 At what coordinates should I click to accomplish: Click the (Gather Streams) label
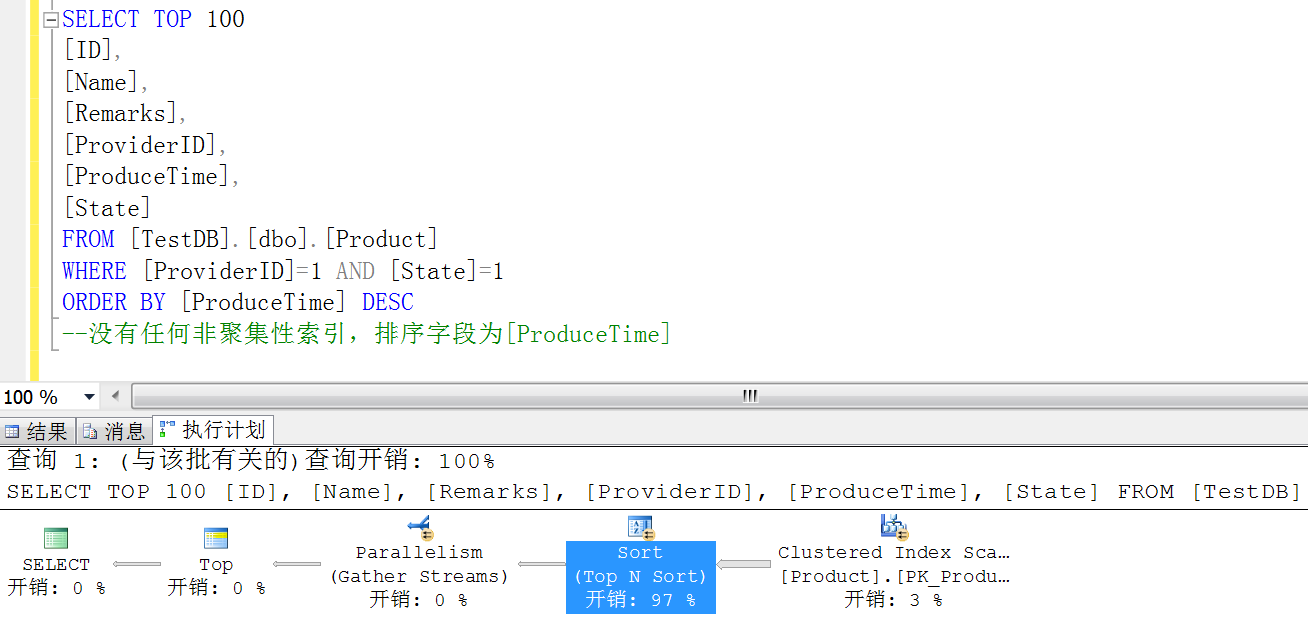(419, 576)
